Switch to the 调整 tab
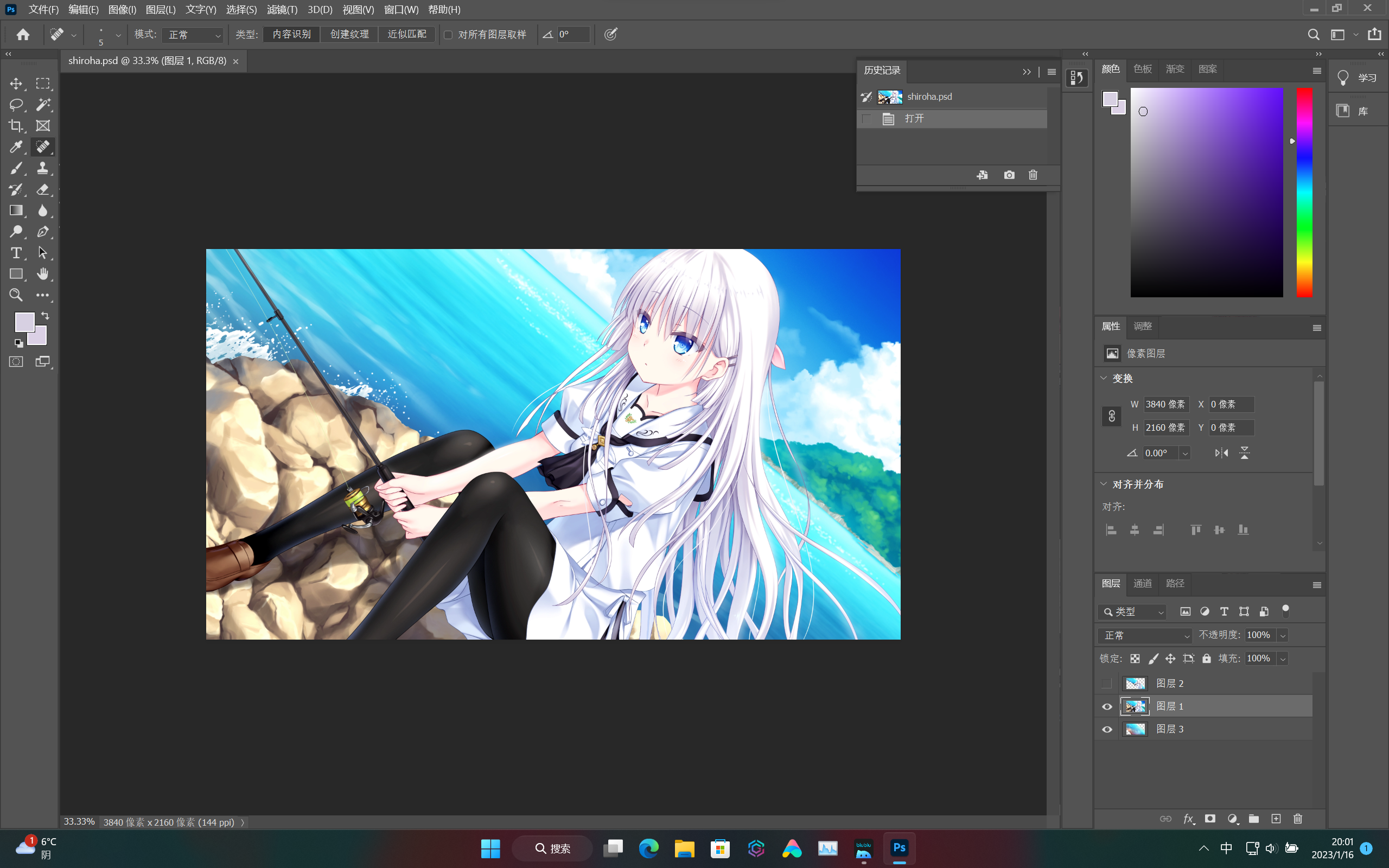The width and height of the screenshot is (1389, 868). point(1142,326)
